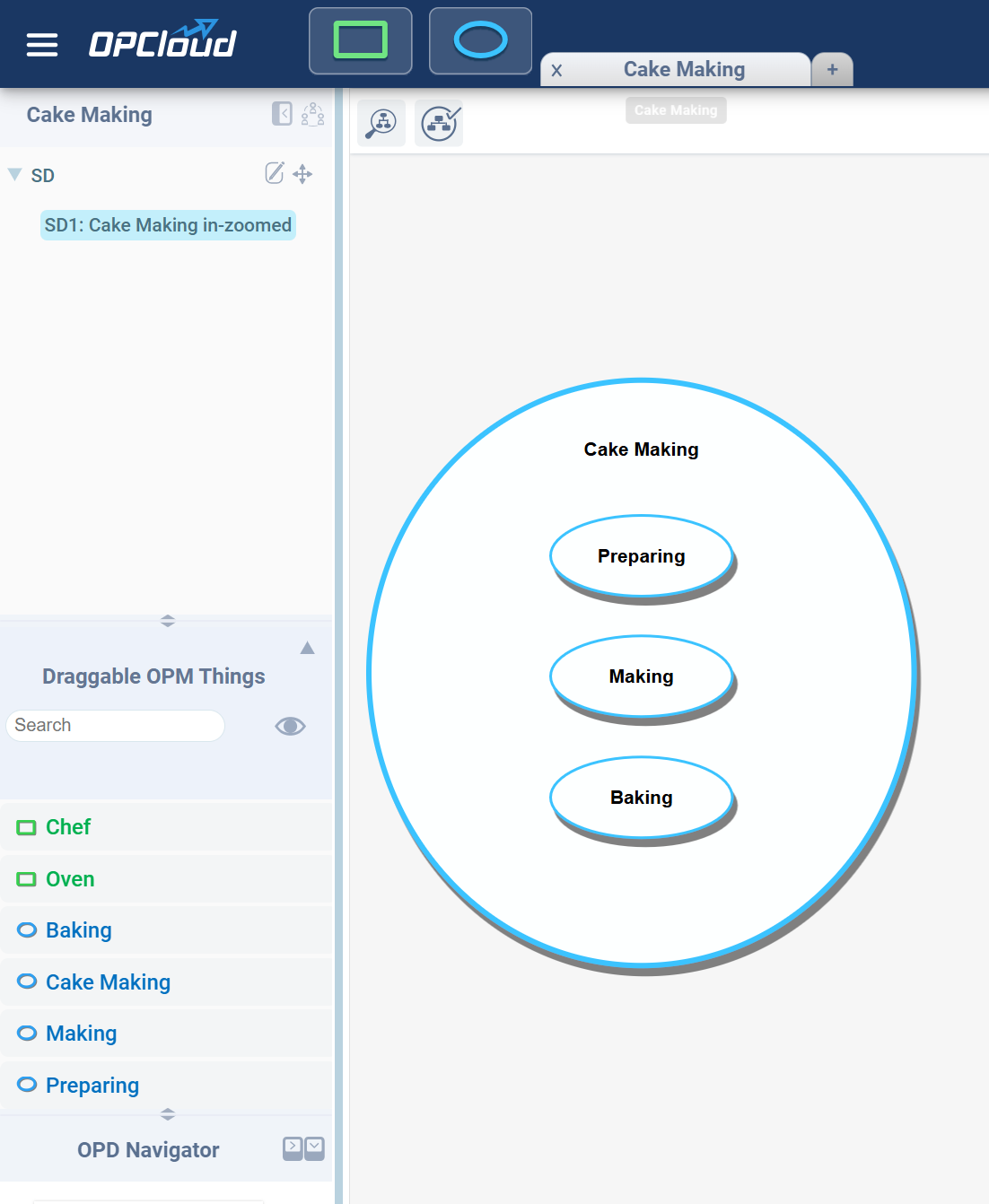Viewport: 989px width, 1204px height.
Task: Click the model validation check icon
Action: tap(440, 123)
